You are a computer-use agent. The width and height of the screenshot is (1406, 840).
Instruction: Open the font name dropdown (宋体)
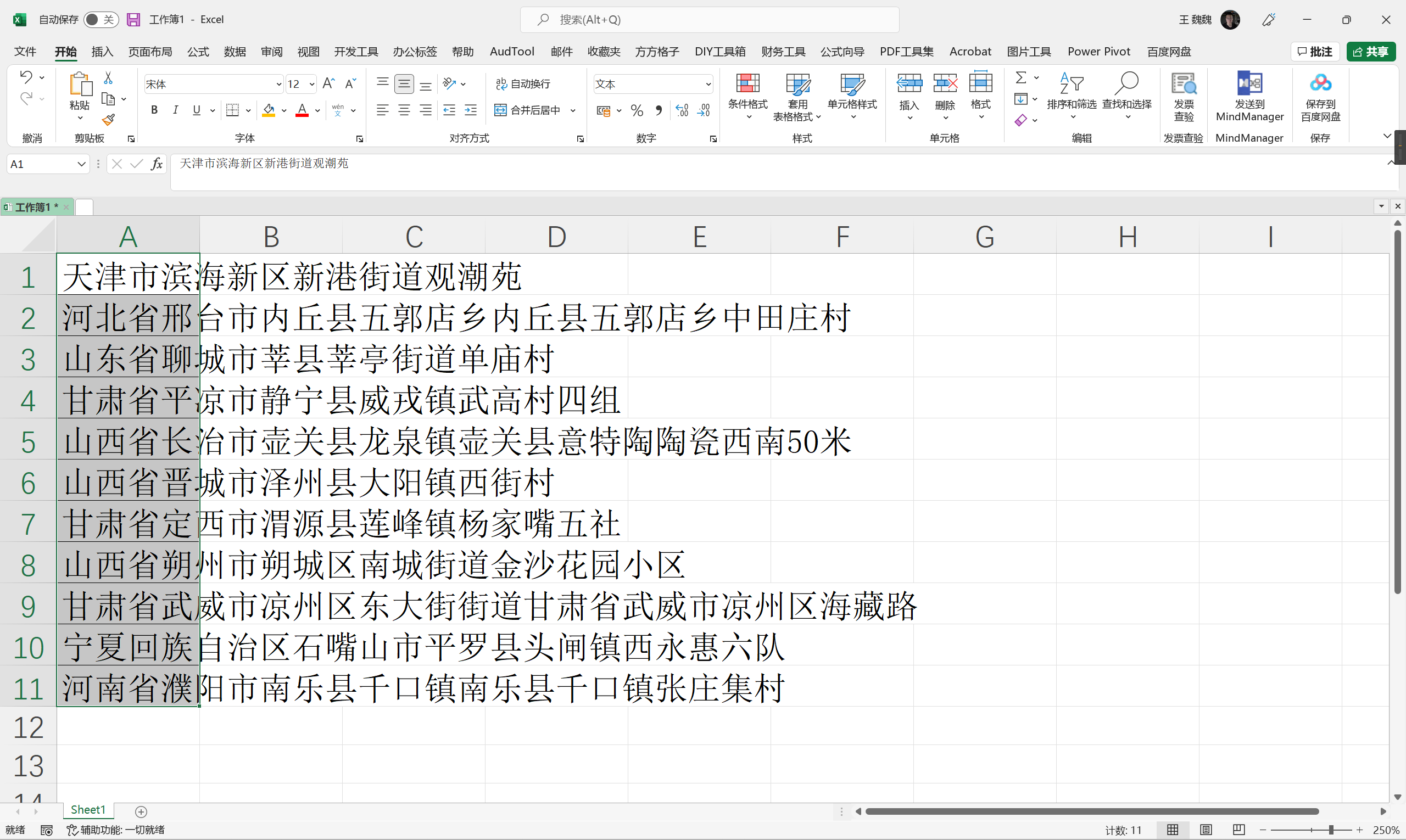[x=278, y=85]
